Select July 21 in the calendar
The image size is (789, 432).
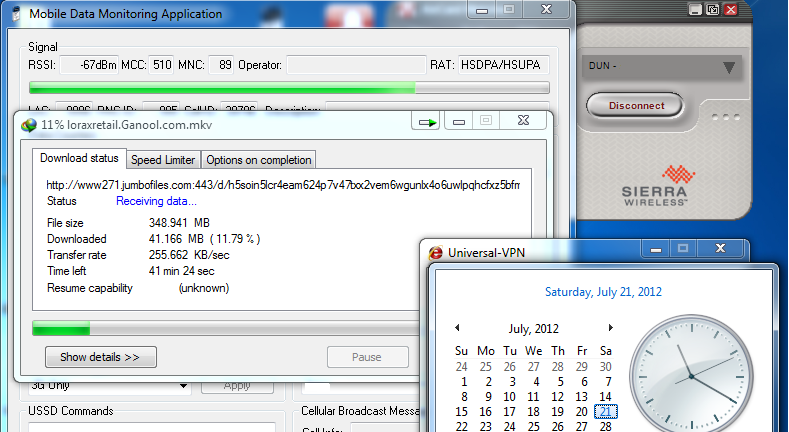tap(605, 412)
